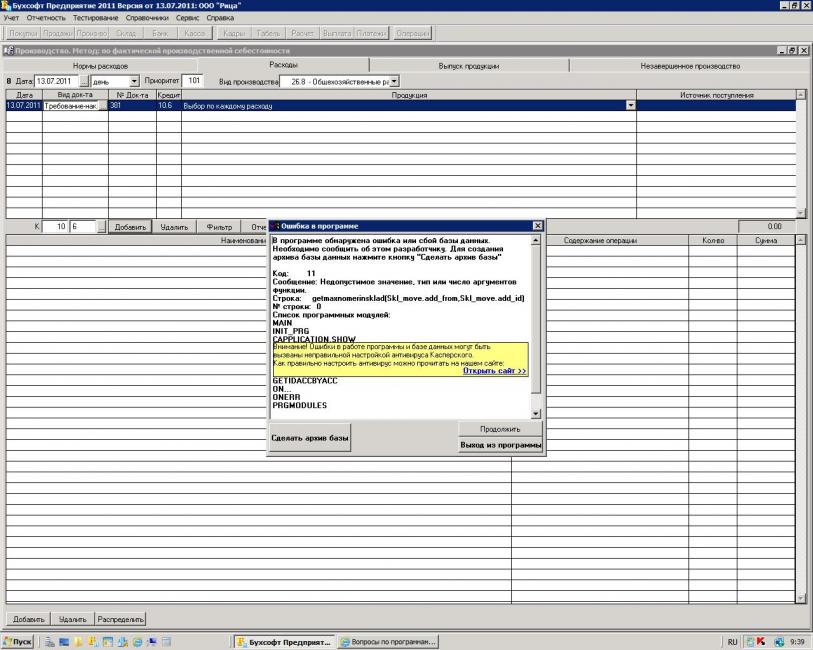Open the 'Выбор по каждому расходу' dropdown arrow

point(631,105)
